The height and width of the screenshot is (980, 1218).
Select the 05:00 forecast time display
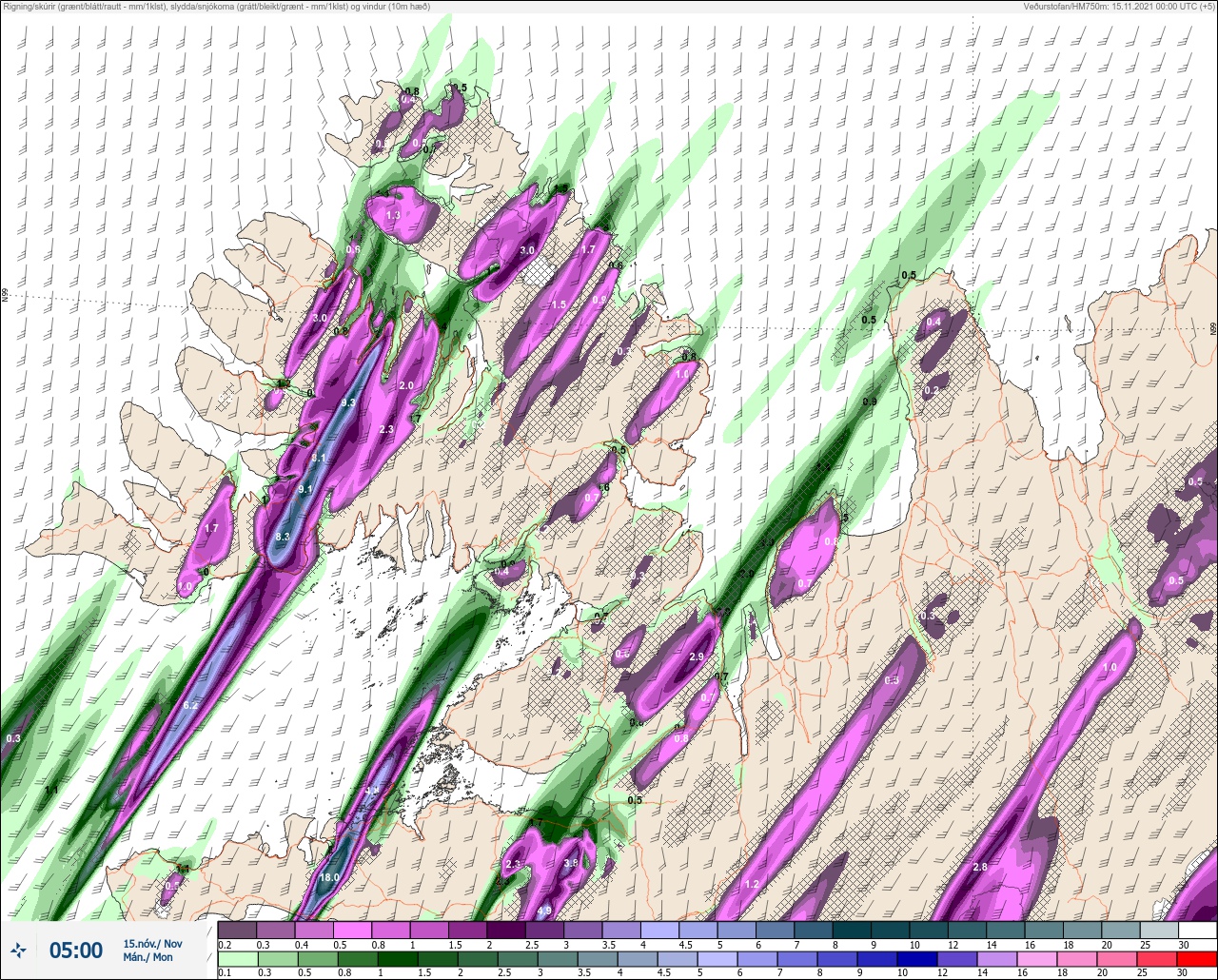point(75,950)
